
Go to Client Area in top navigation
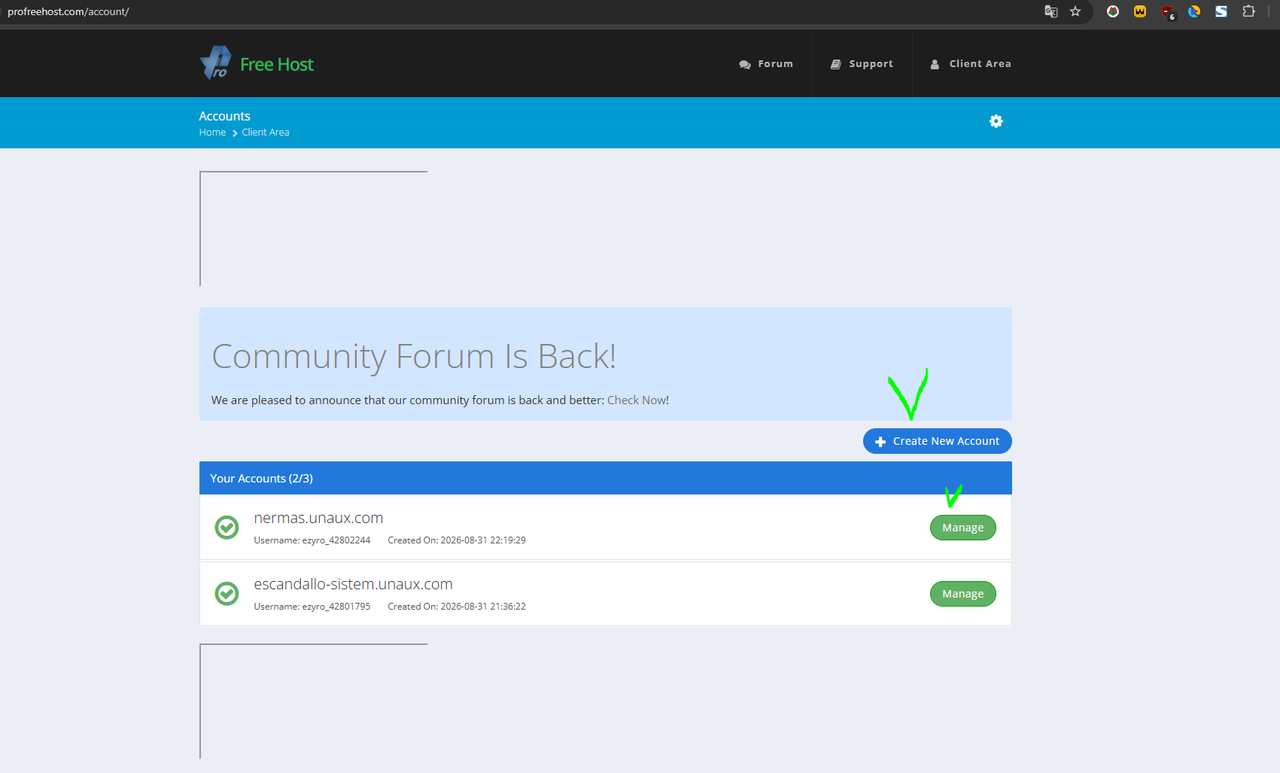tap(970, 64)
